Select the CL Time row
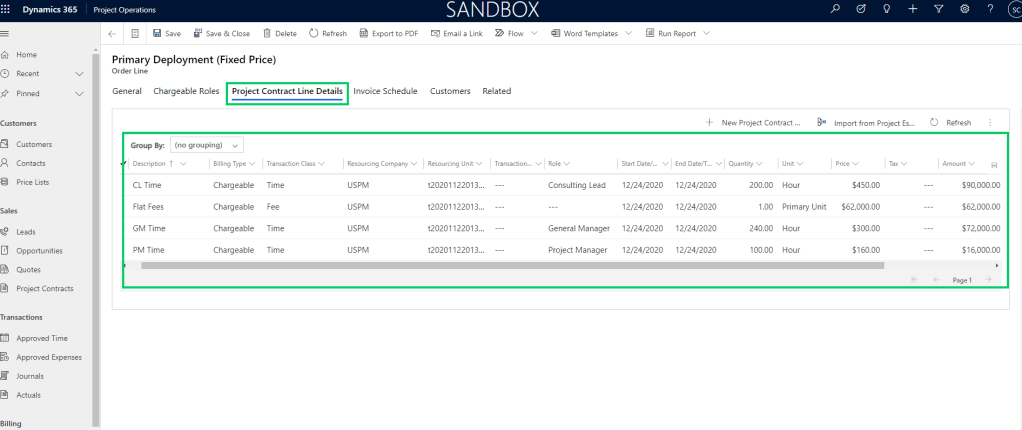The width and height of the screenshot is (1022, 430). tap(147, 185)
